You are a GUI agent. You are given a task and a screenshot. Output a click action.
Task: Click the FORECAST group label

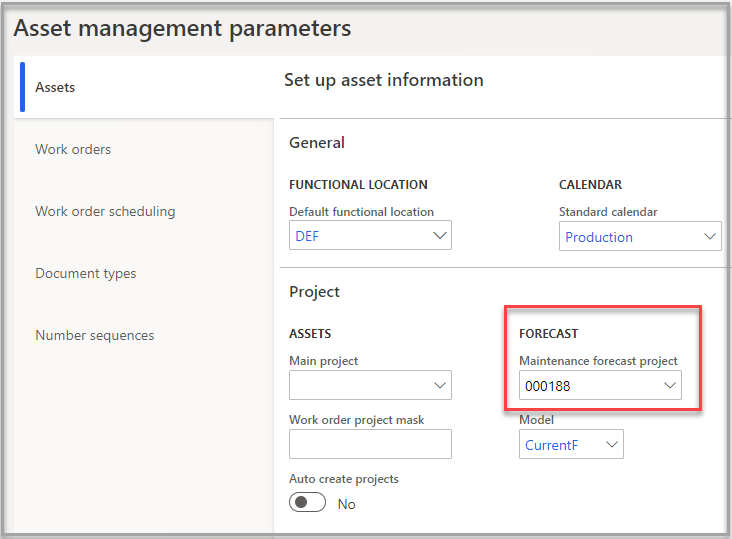point(549,334)
